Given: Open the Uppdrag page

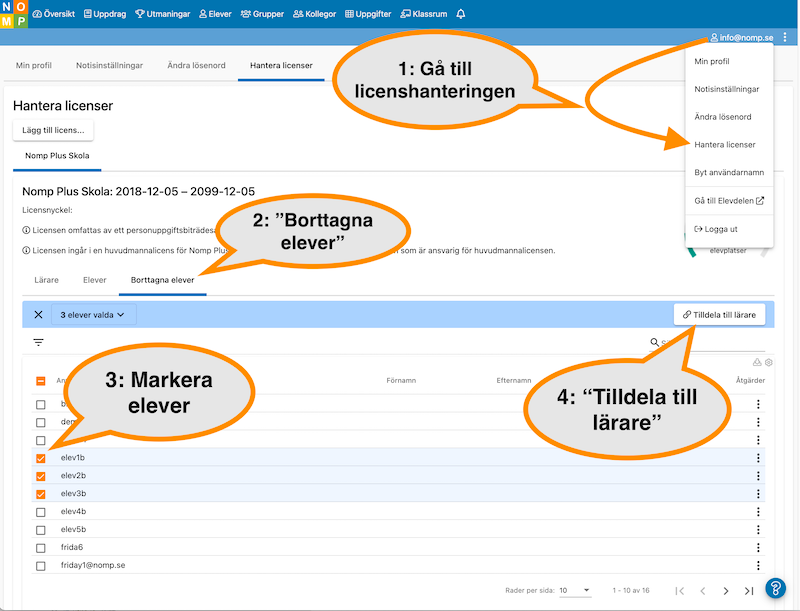Looking at the screenshot, I should [x=105, y=14].
